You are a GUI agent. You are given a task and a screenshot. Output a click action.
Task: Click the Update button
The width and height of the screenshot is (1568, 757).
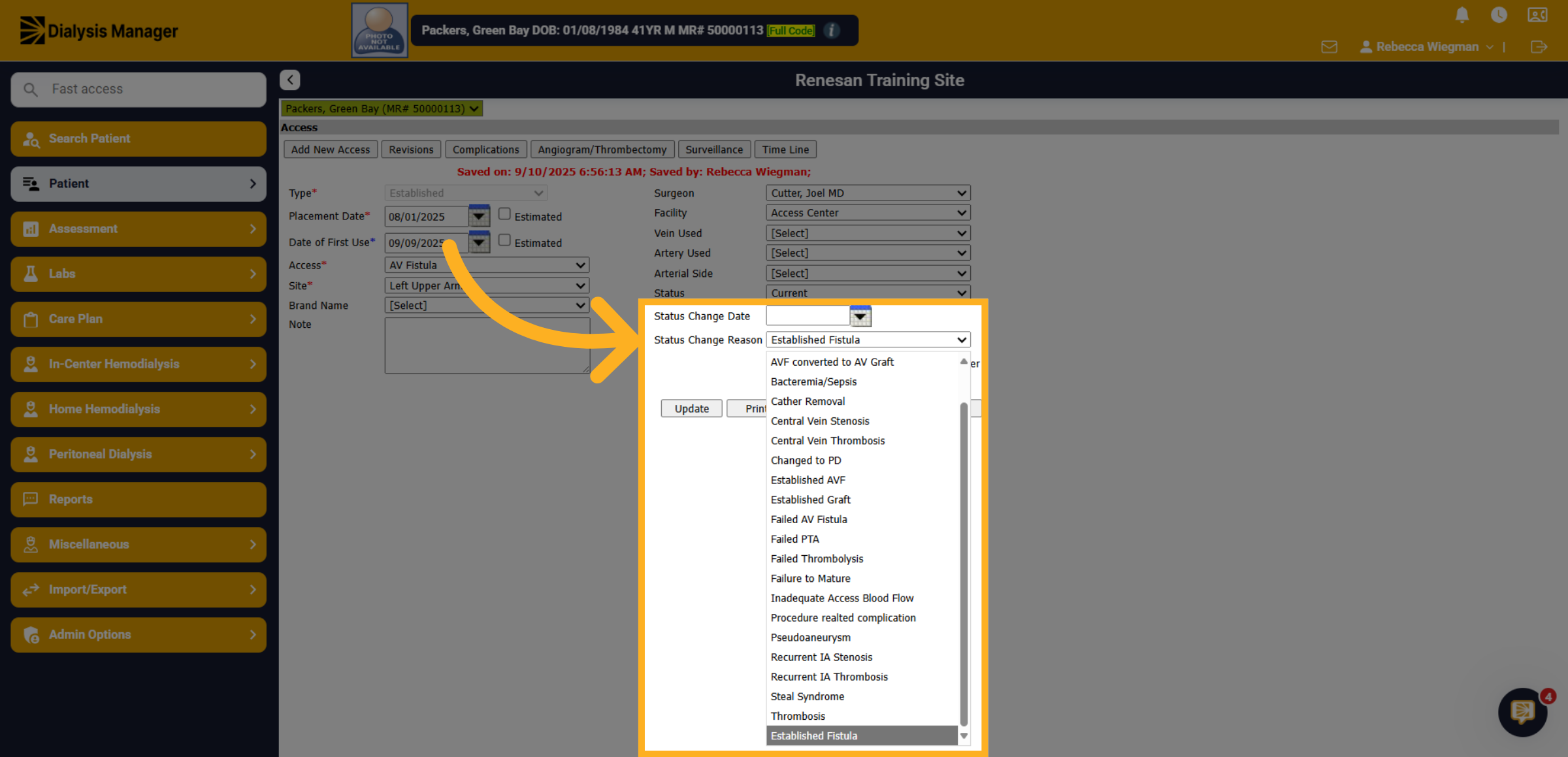[691, 408]
